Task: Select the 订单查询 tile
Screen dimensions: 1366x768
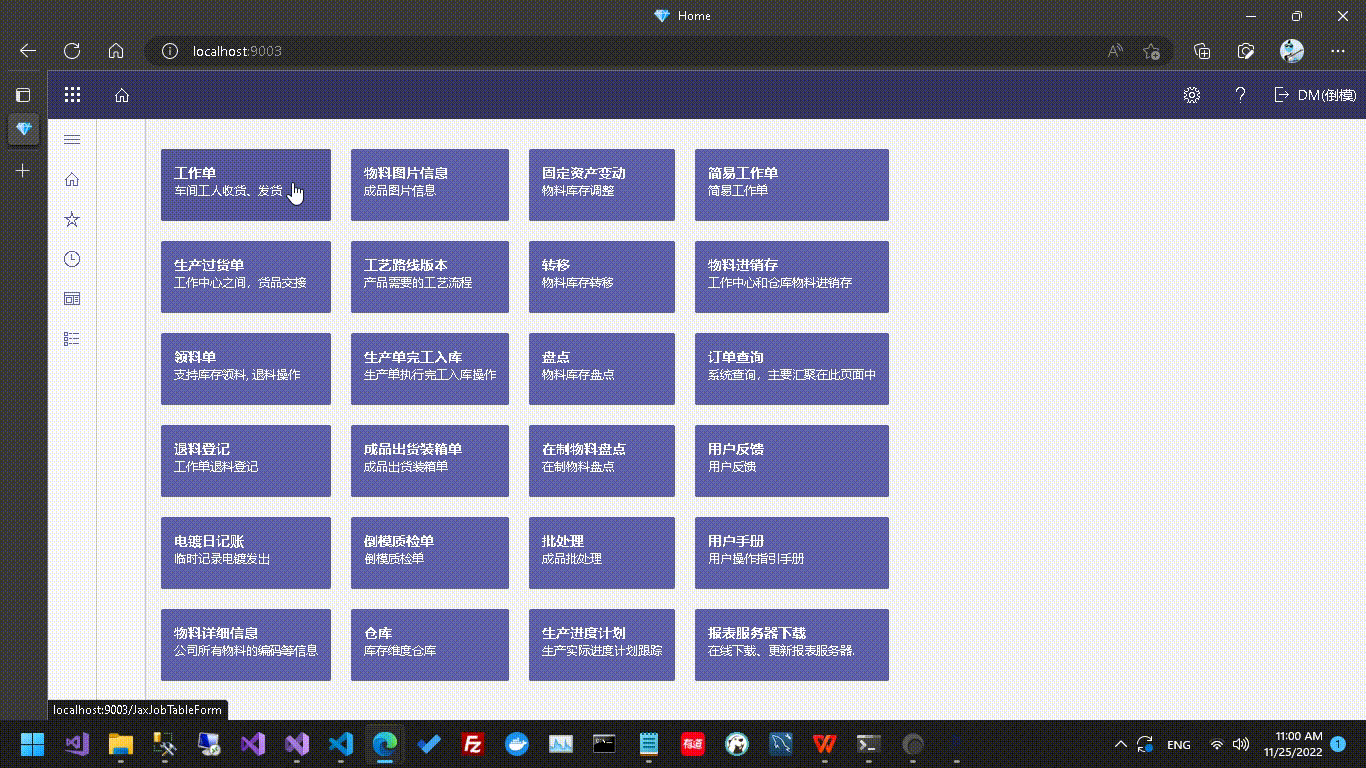Action: [791, 369]
